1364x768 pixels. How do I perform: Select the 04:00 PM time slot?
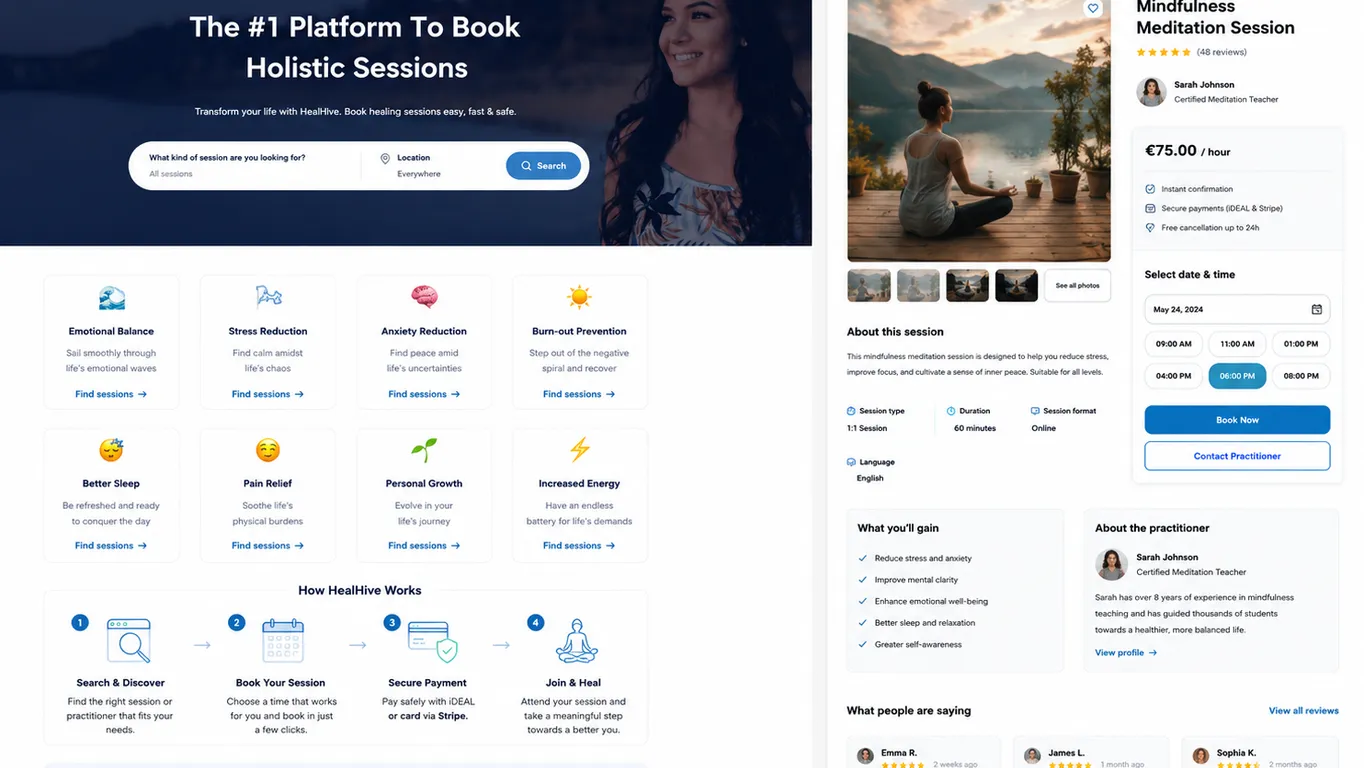point(1173,376)
